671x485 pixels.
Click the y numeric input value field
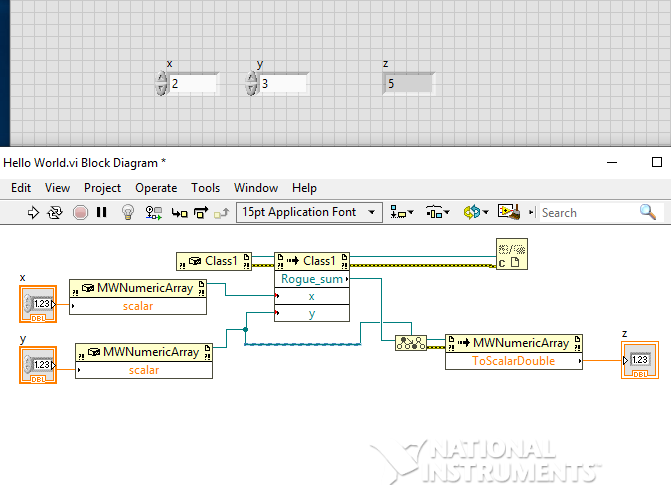(x=284, y=84)
